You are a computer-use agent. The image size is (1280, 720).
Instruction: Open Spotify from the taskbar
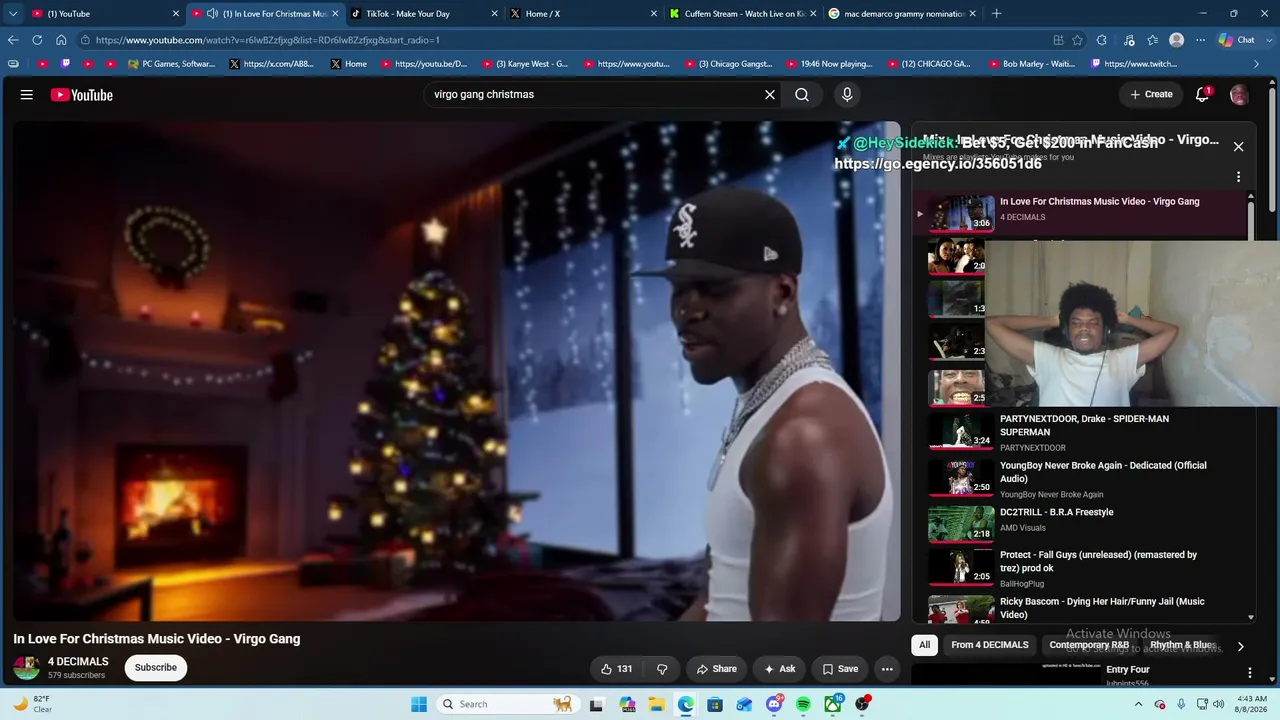(x=804, y=704)
